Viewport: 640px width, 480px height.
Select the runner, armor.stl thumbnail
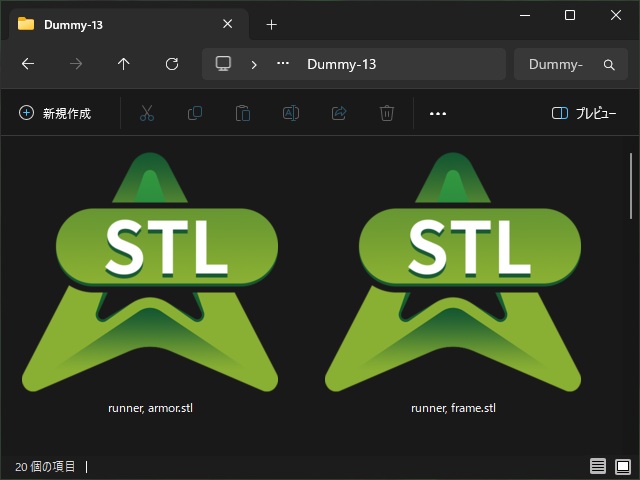(150, 272)
